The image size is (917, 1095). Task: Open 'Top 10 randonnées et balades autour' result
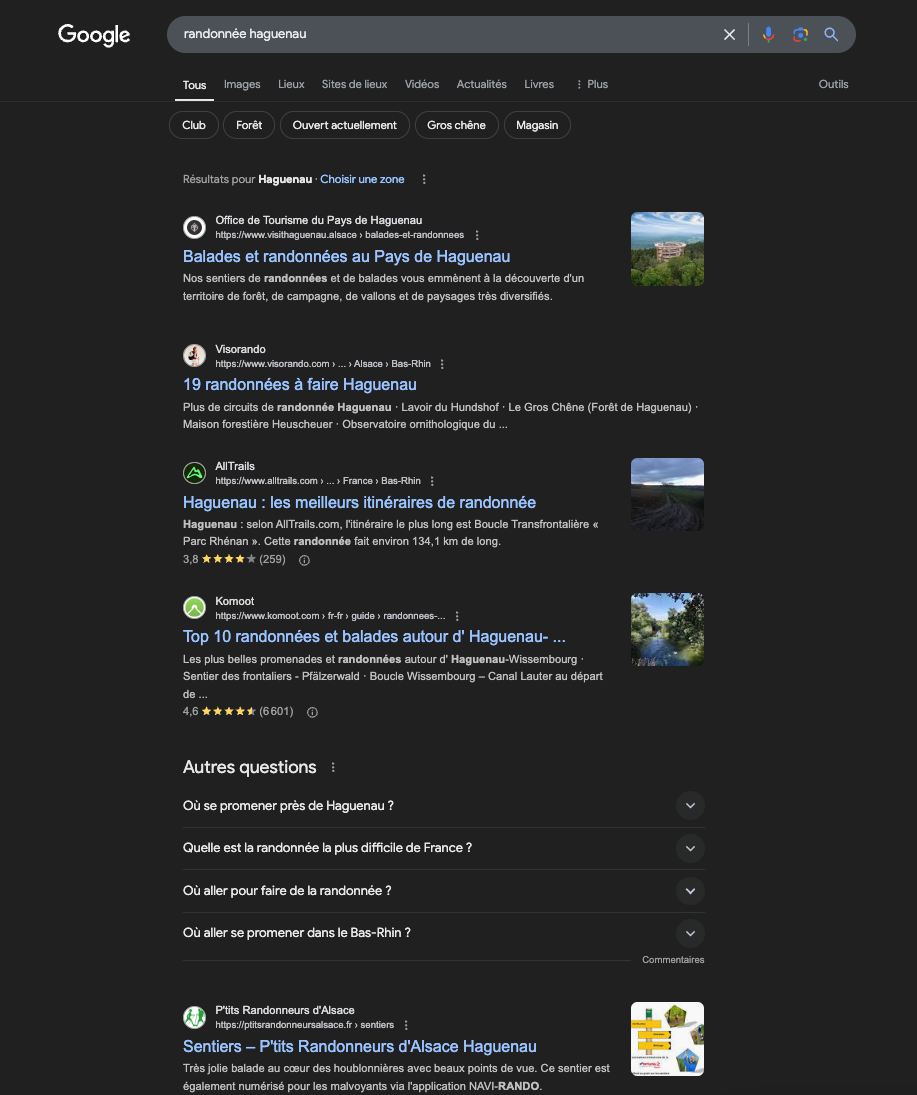[374, 637]
